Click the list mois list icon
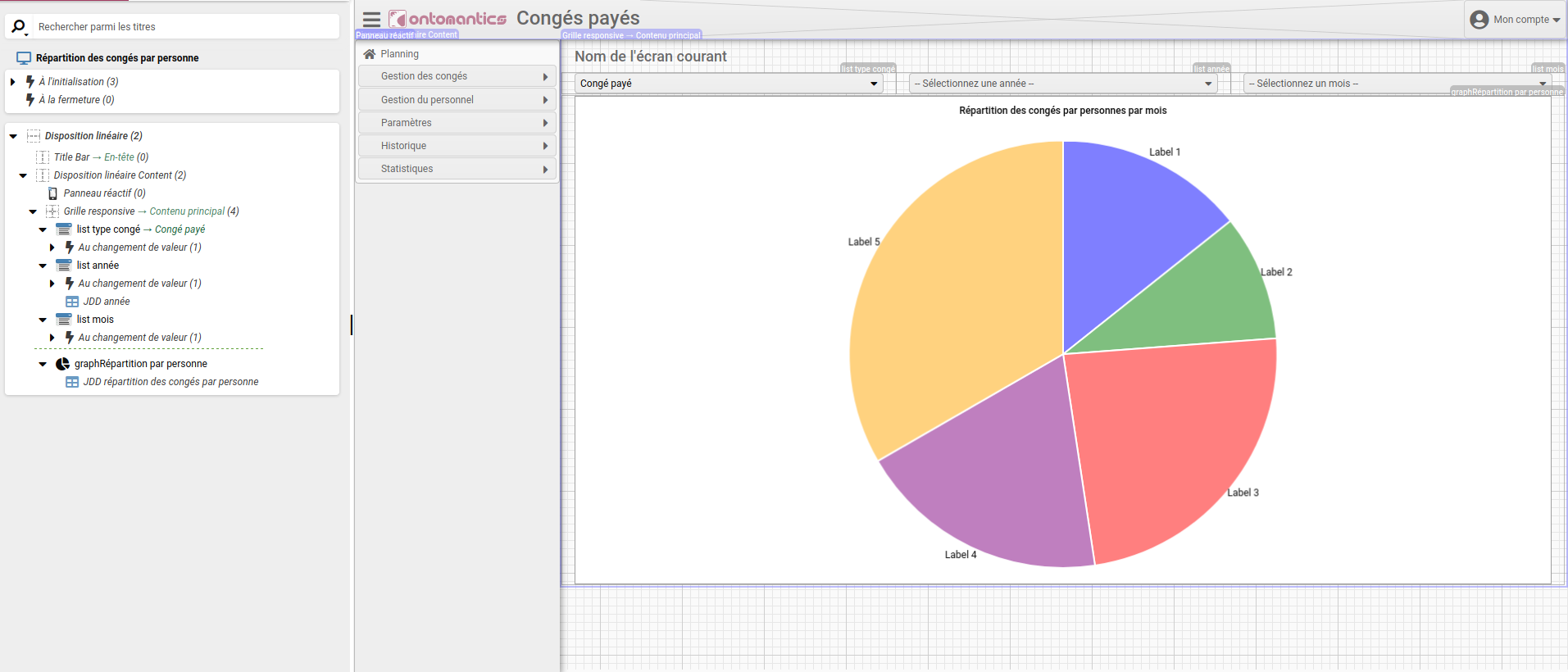Image resolution: width=1568 pixels, height=672 pixels. coord(64,320)
